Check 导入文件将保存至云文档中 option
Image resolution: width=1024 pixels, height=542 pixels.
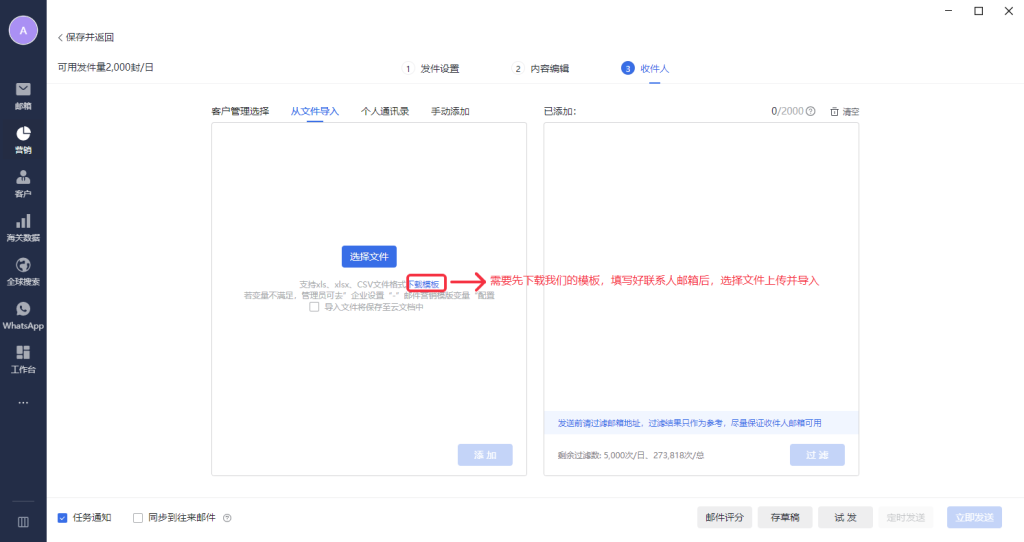pos(314,308)
